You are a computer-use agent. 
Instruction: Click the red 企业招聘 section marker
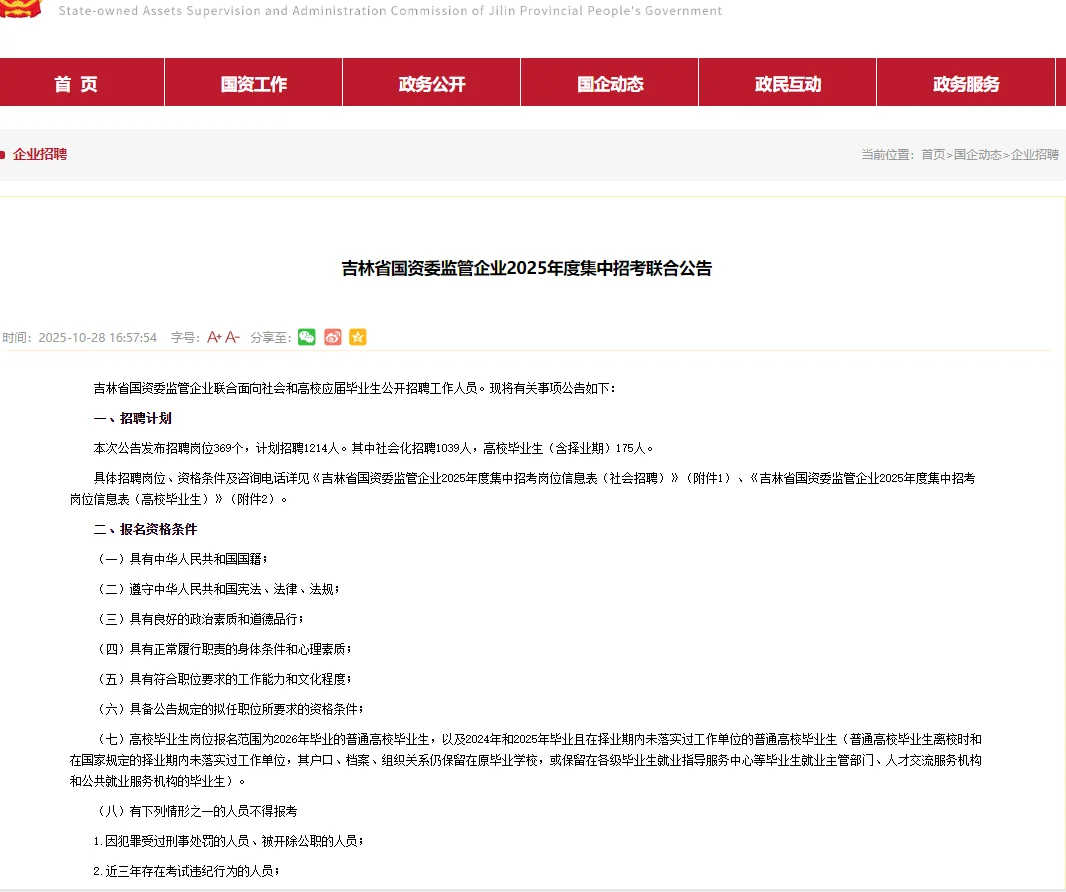38,155
